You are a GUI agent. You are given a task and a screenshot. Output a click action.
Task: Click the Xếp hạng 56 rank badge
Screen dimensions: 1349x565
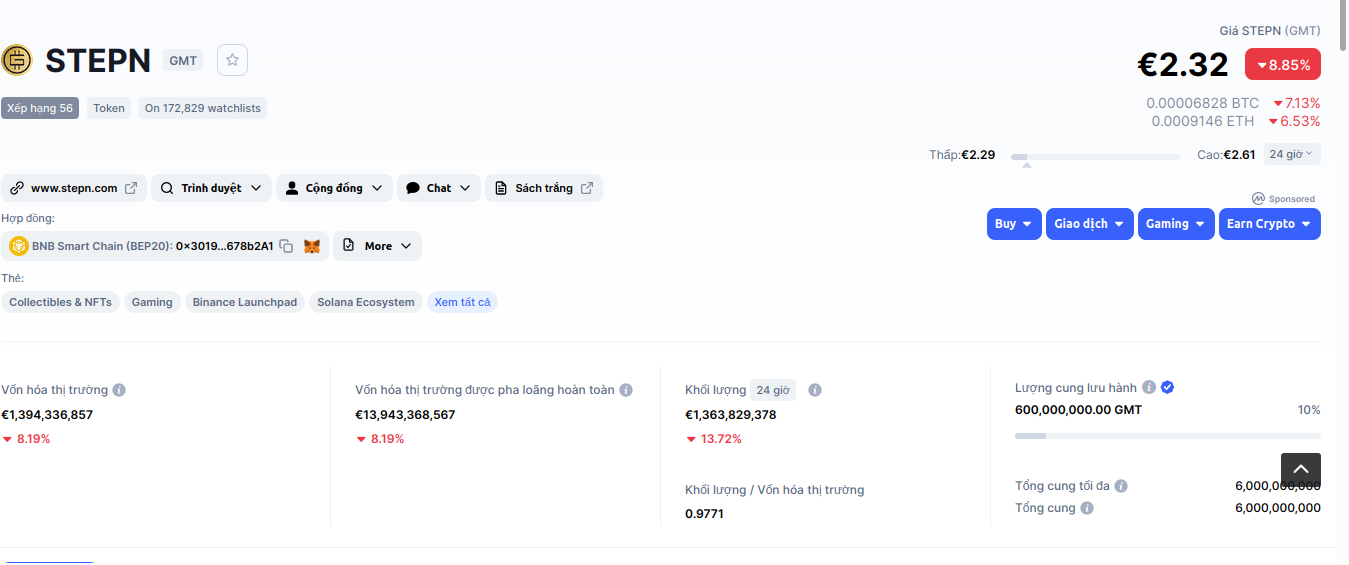click(40, 108)
